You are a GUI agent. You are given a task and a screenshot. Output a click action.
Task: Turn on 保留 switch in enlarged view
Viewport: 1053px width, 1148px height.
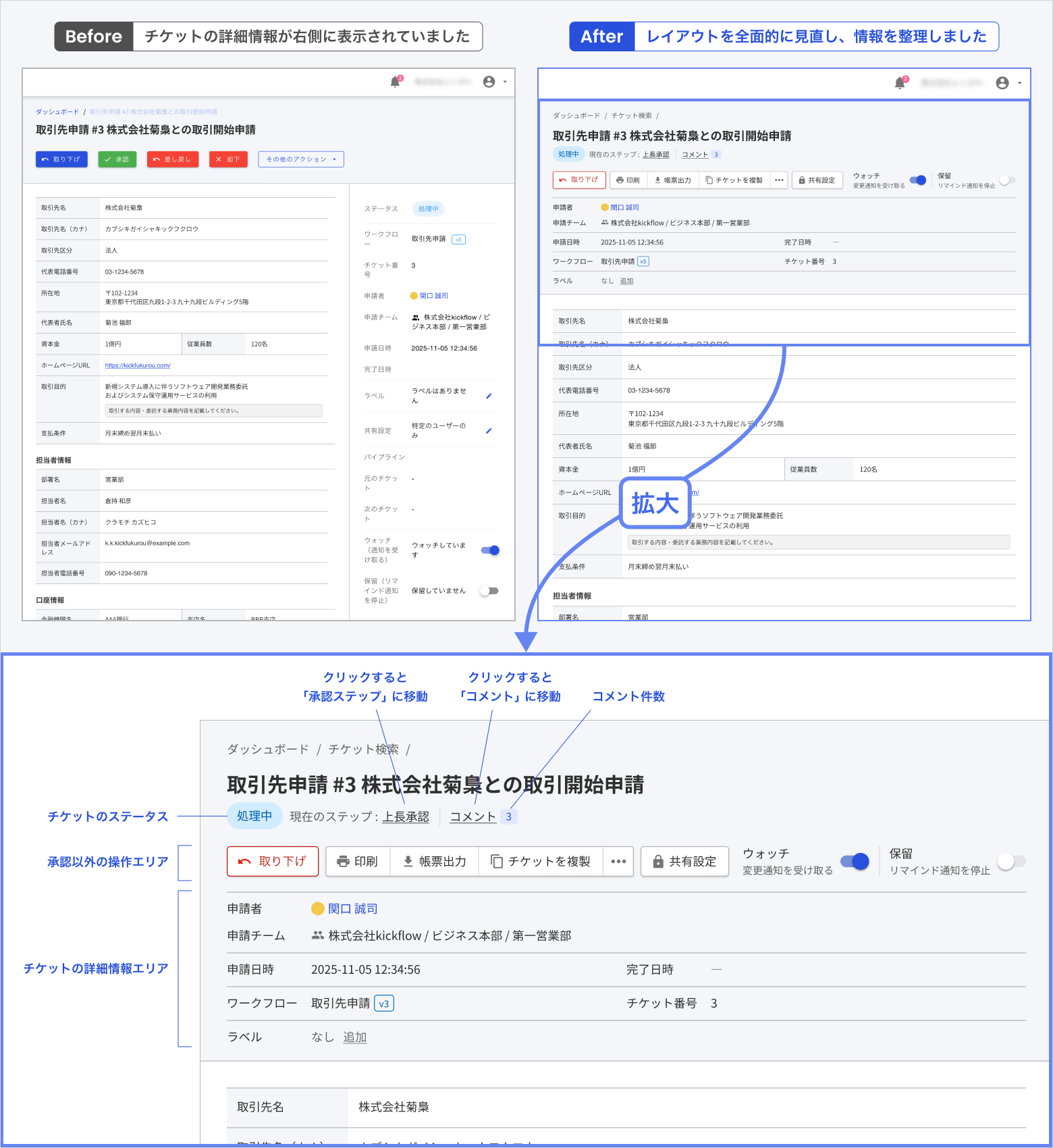pyautogui.click(x=1011, y=861)
